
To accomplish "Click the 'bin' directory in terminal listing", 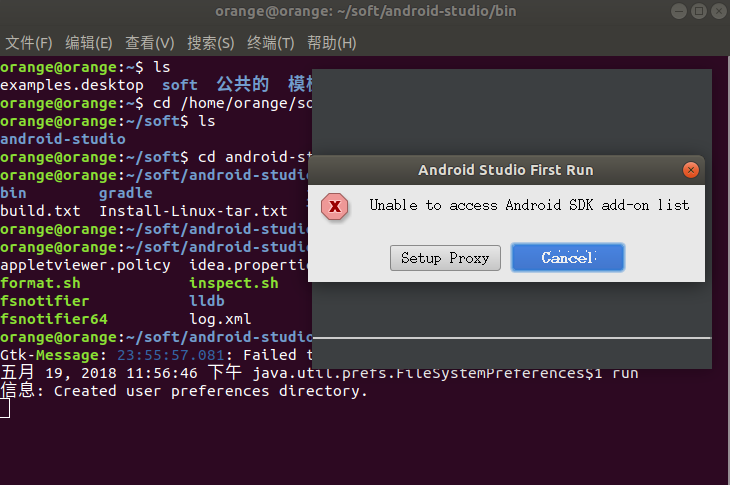I will pyautogui.click(x=14, y=193).
